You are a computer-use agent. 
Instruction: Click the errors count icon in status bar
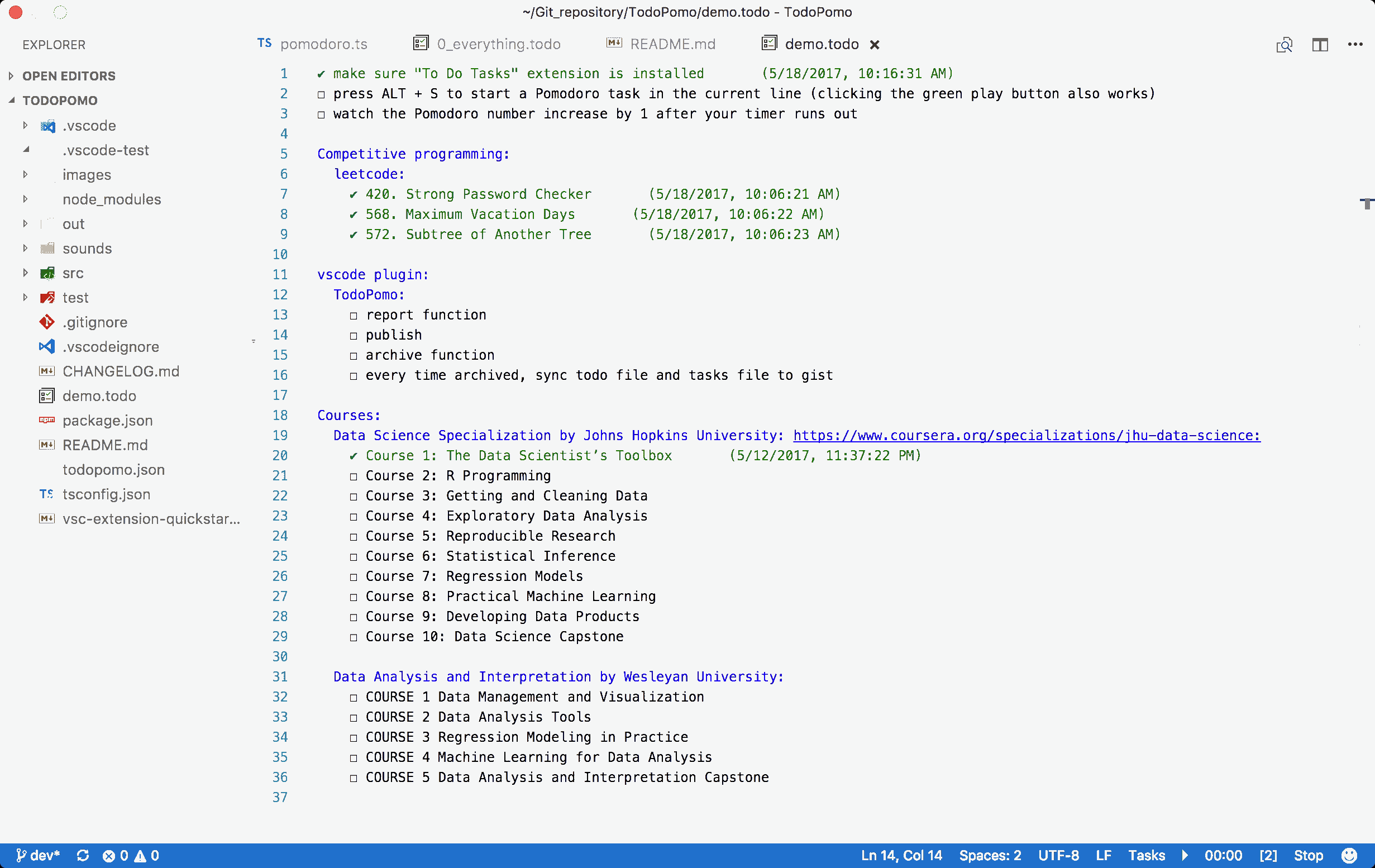tap(108, 856)
